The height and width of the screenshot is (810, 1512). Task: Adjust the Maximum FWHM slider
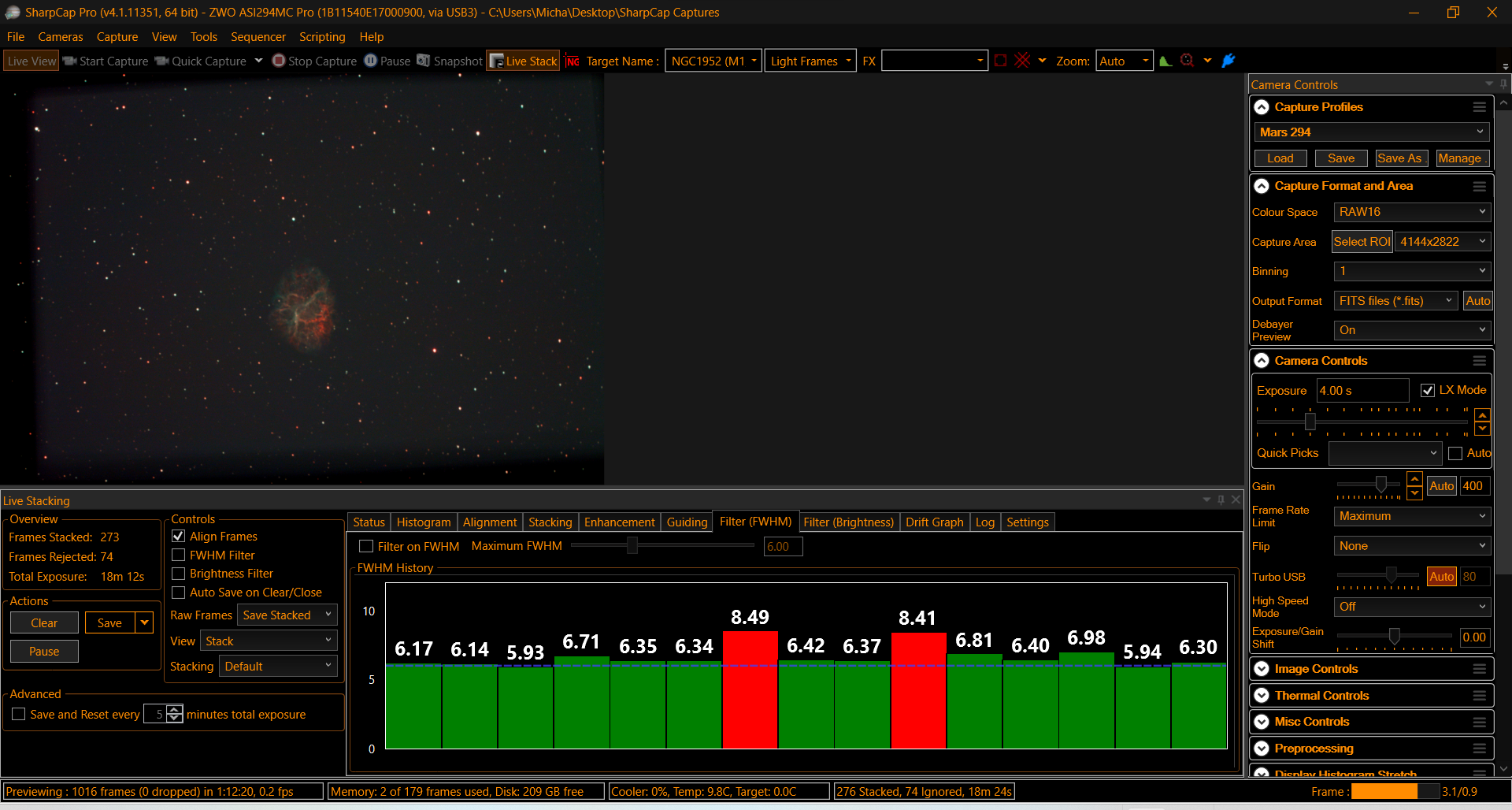pyautogui.click(x=632, y=545)
